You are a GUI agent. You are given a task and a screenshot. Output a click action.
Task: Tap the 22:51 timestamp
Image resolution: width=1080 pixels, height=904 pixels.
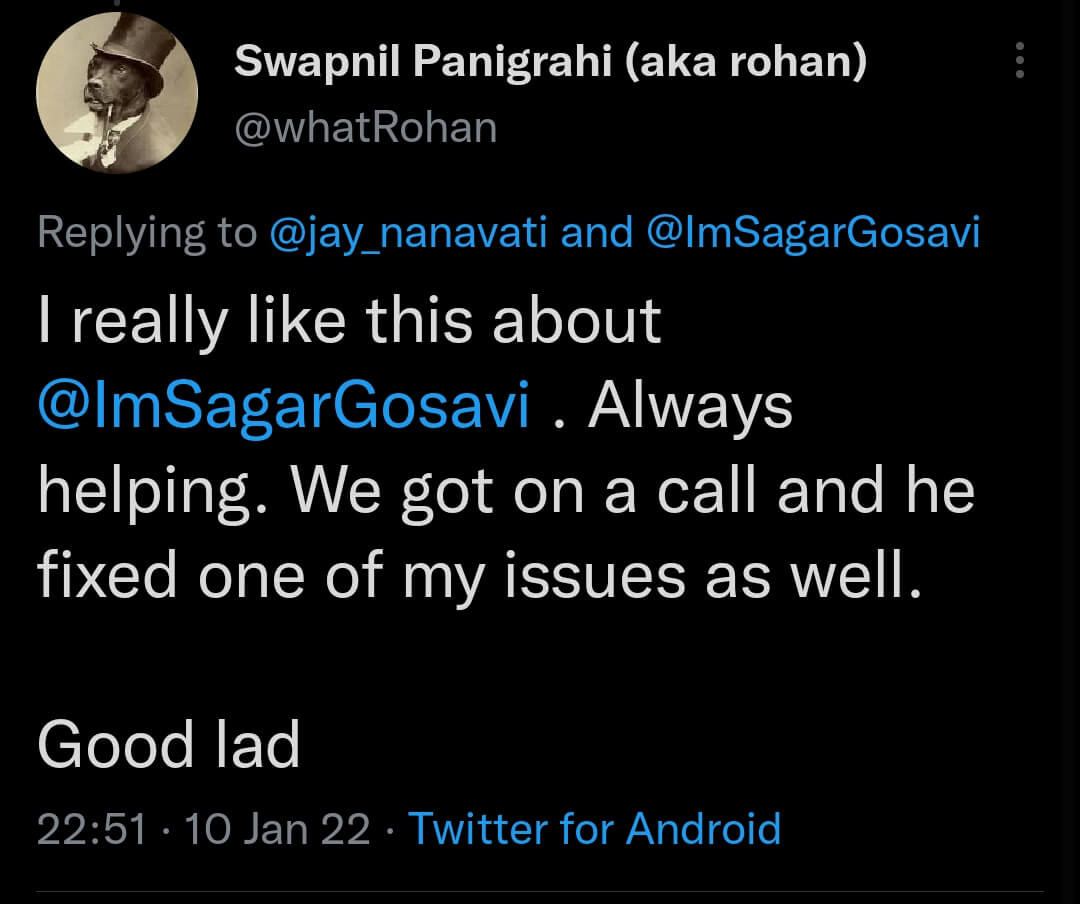coord(92,829)
